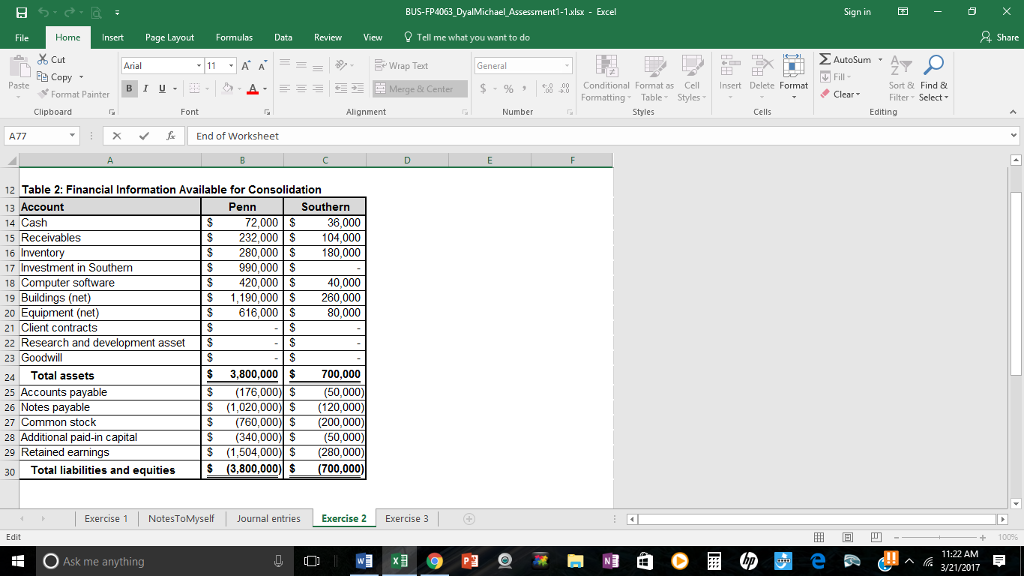The height and width of the screenshot is (576, 1024).
Task: Click the Insert Function fx icon
Action: (x=170, y=136)
